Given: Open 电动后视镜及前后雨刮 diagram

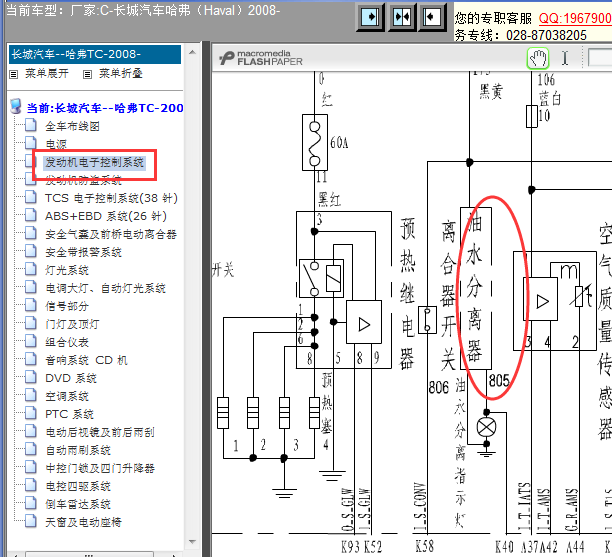Looking at the screenshot, I should 100,432.
